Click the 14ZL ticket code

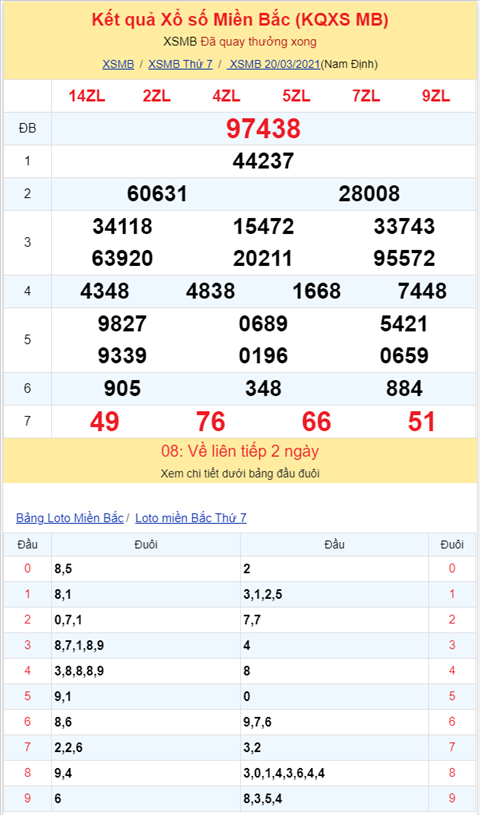point(87,96)
